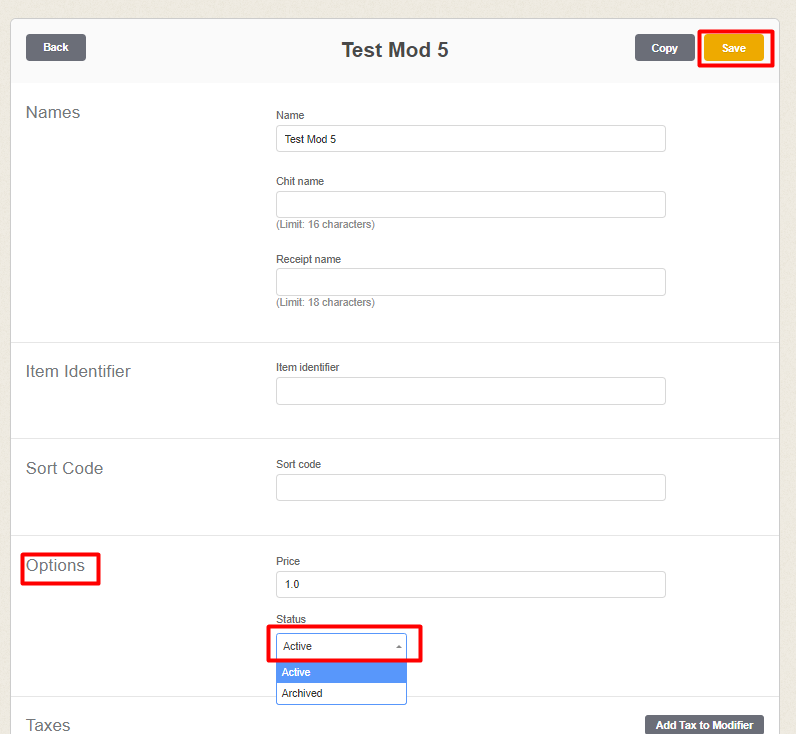Click the Sort Code section heading
The height and width of the screenshot is (734, 796).
64,468
